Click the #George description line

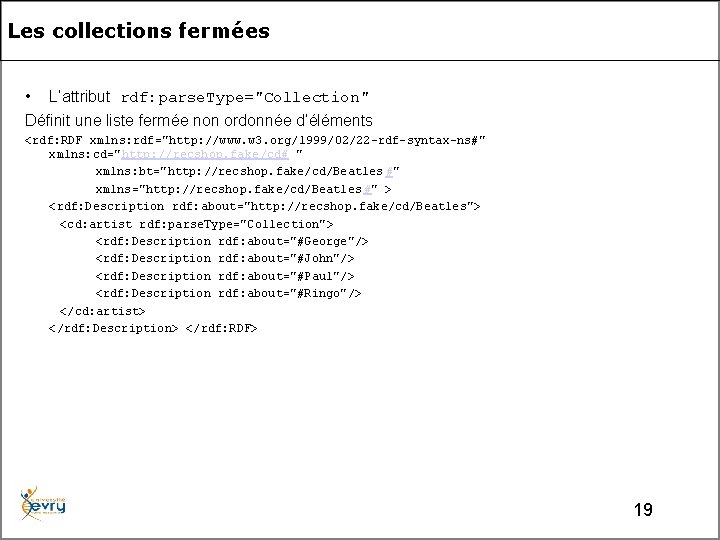point(232,241)
